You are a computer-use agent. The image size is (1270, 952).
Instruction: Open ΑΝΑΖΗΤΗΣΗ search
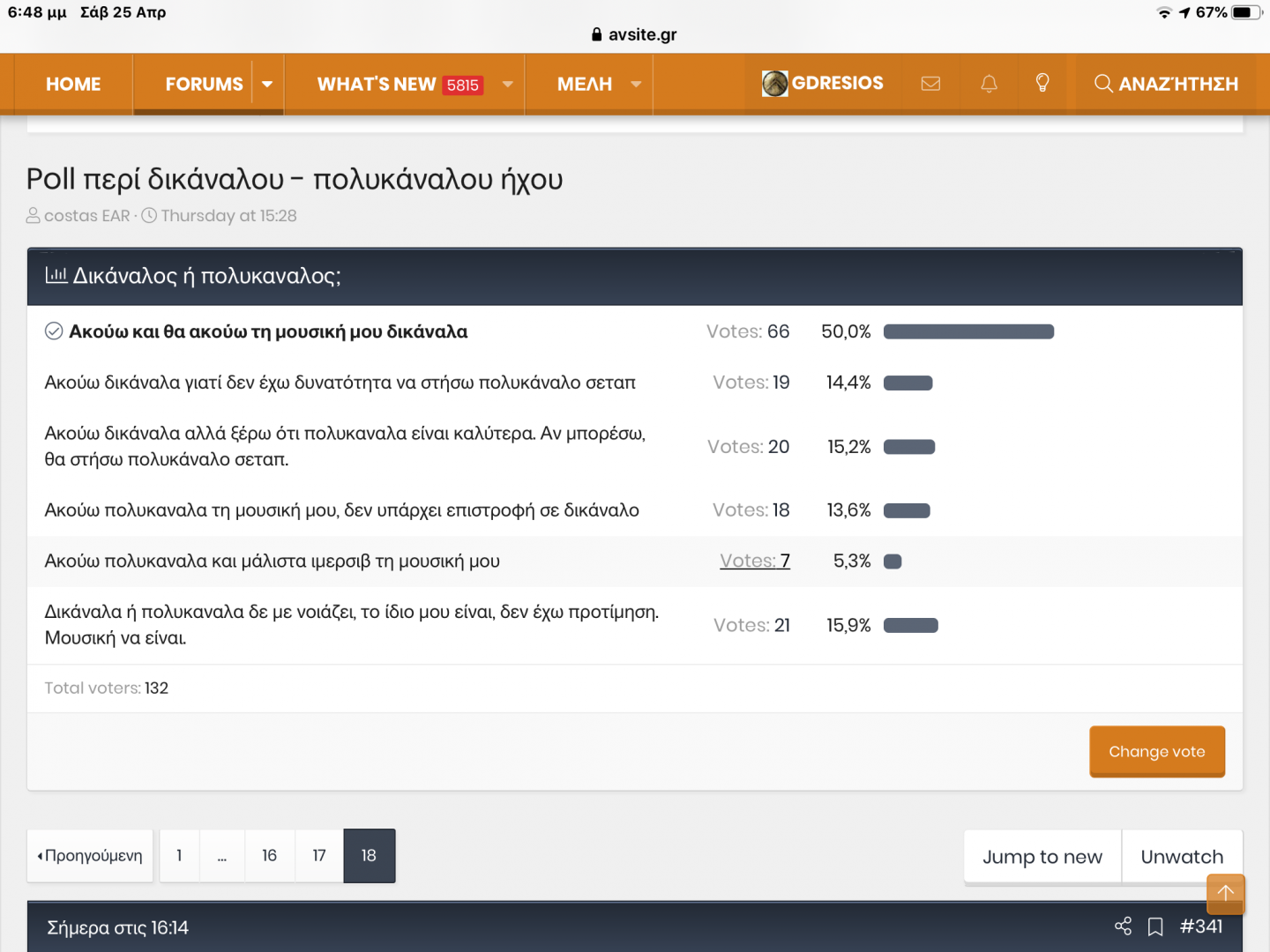[x=1166, y=84]
